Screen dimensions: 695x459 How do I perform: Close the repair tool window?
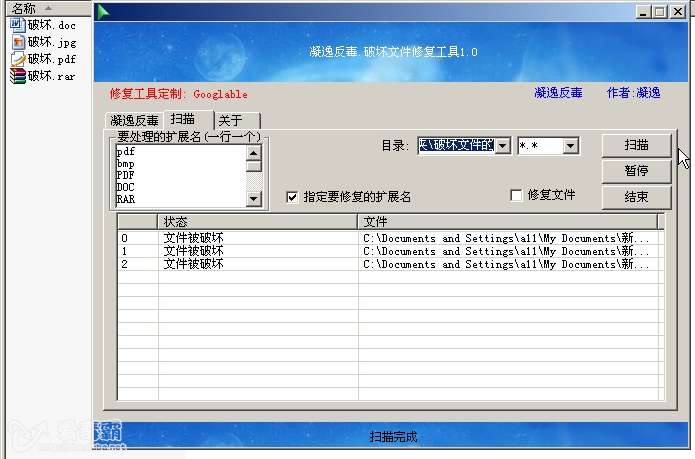click(x=678, y=12)
